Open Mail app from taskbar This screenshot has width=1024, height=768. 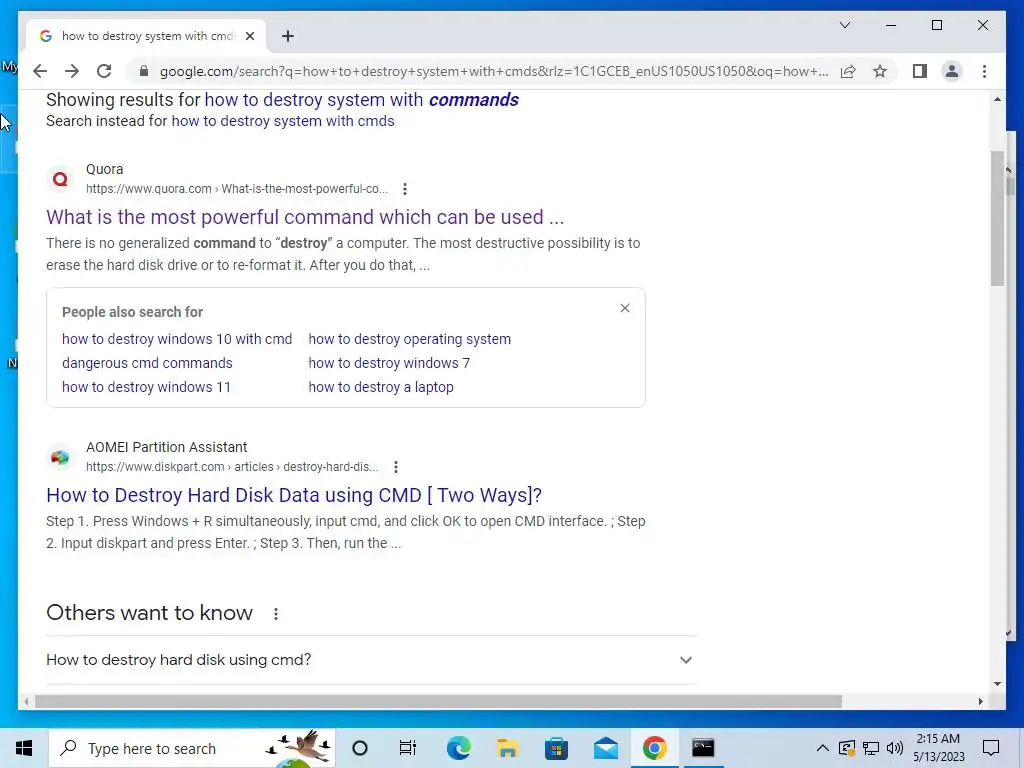coord(605,748)
